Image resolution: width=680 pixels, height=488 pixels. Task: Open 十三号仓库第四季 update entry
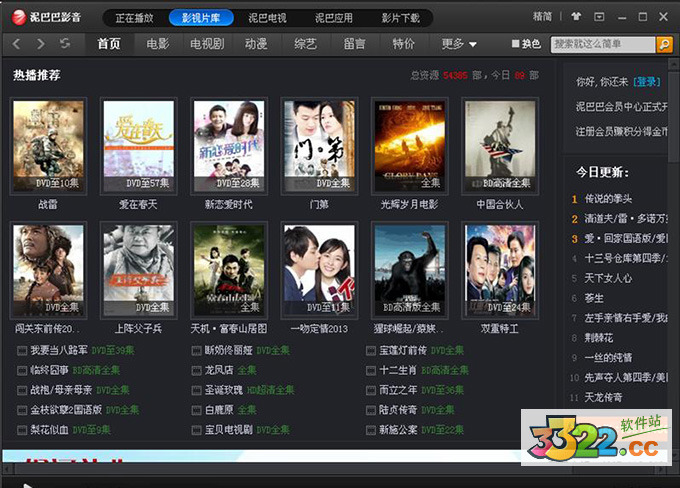tap(626, 259)
